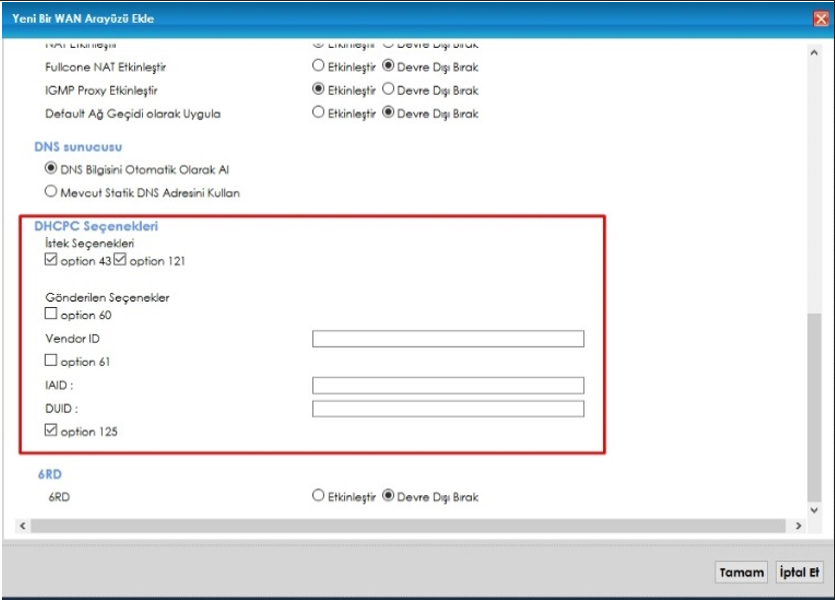This screenshot has height=600, width=835.
Task: Enable Default Ağ Geçidi olarak Uygula
Action: point(318,112)
